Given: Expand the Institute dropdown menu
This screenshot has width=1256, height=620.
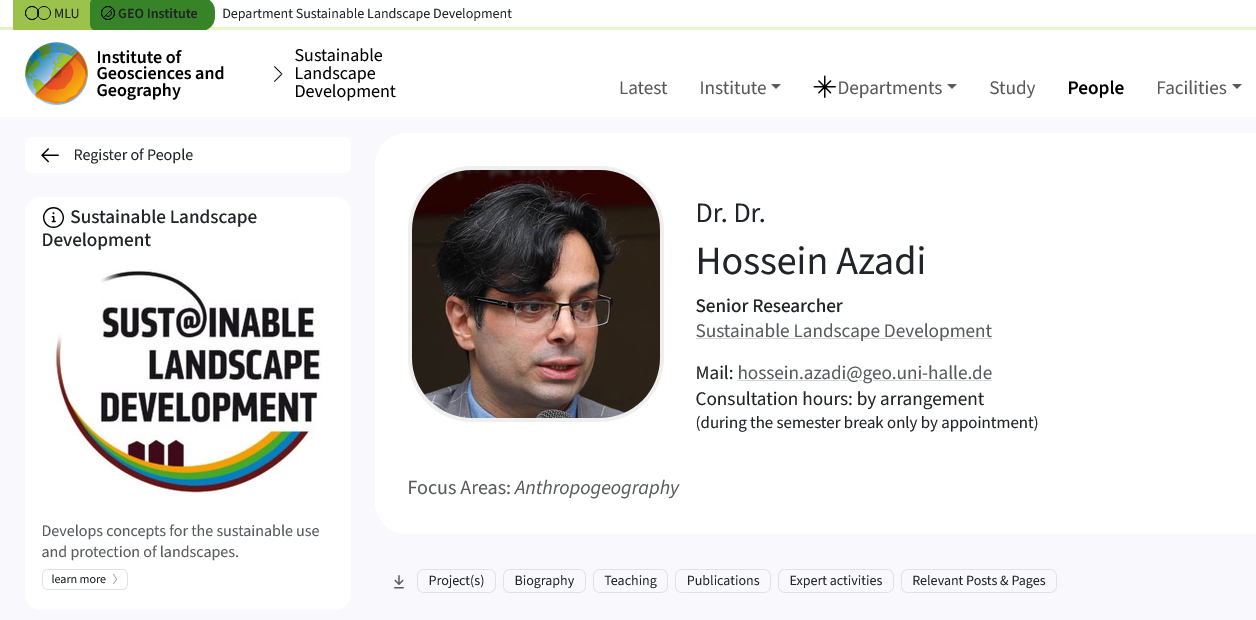Looking at the screenshot, I should pos(740,87).
